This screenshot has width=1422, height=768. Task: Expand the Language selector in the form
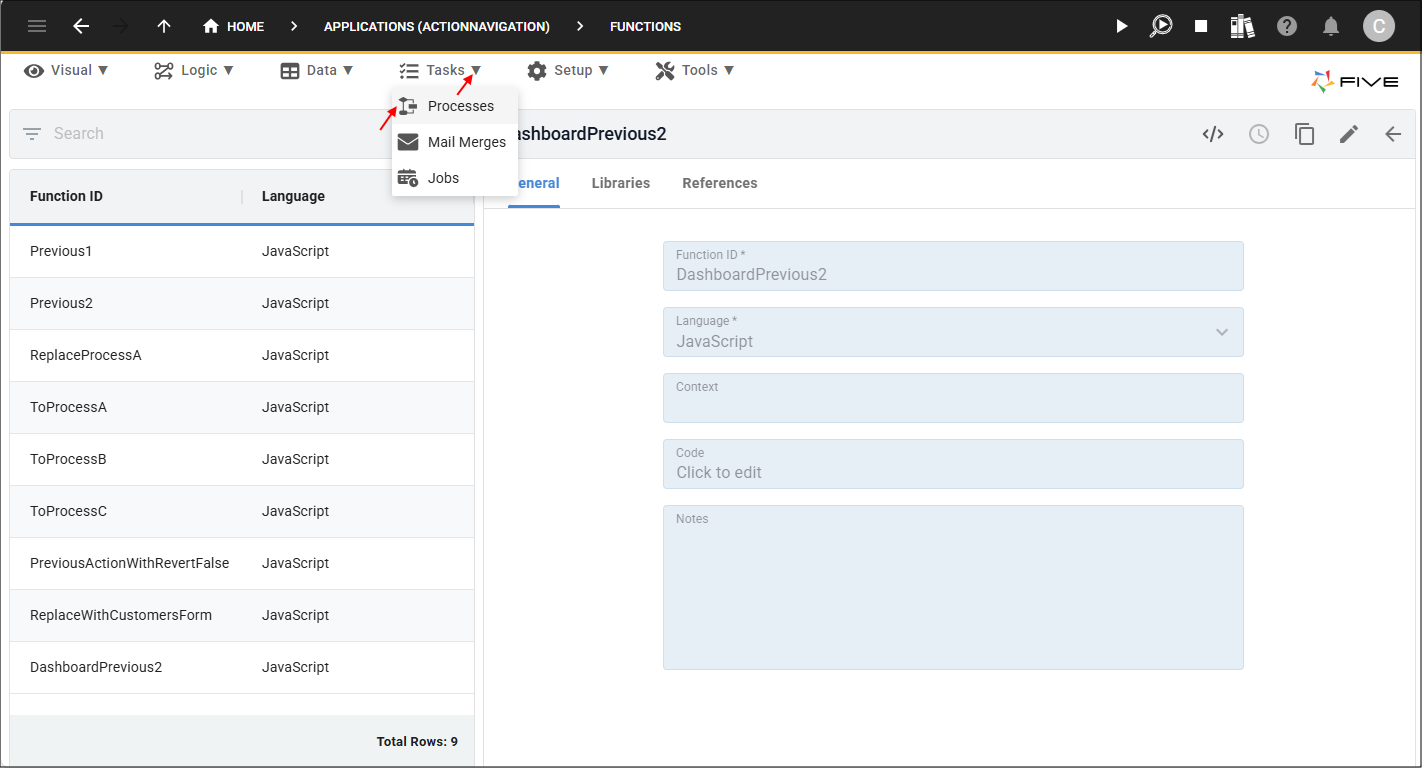click(x=1221, y=332)
